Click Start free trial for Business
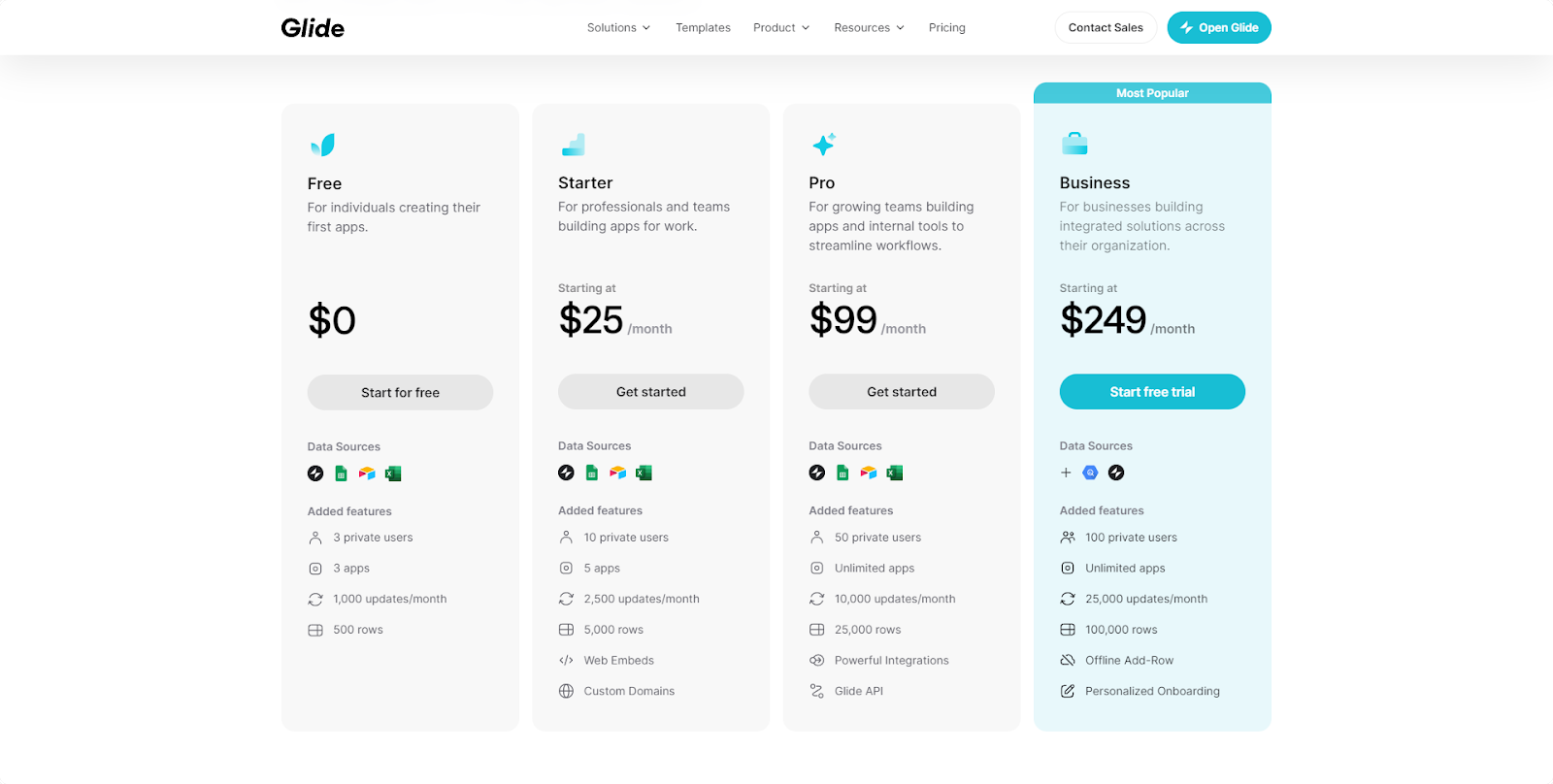 (x=1152, y=392)
